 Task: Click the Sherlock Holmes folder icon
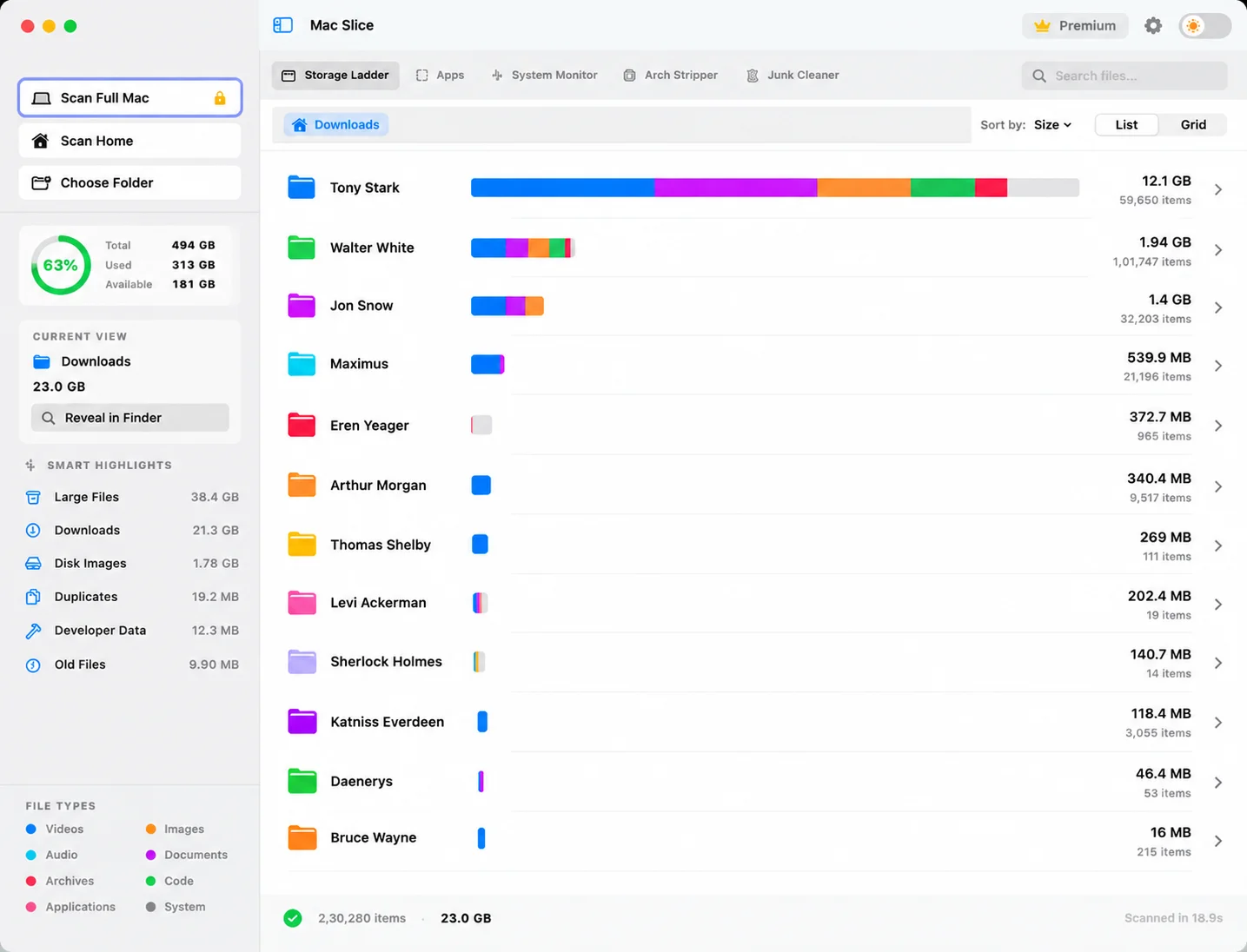302,662
